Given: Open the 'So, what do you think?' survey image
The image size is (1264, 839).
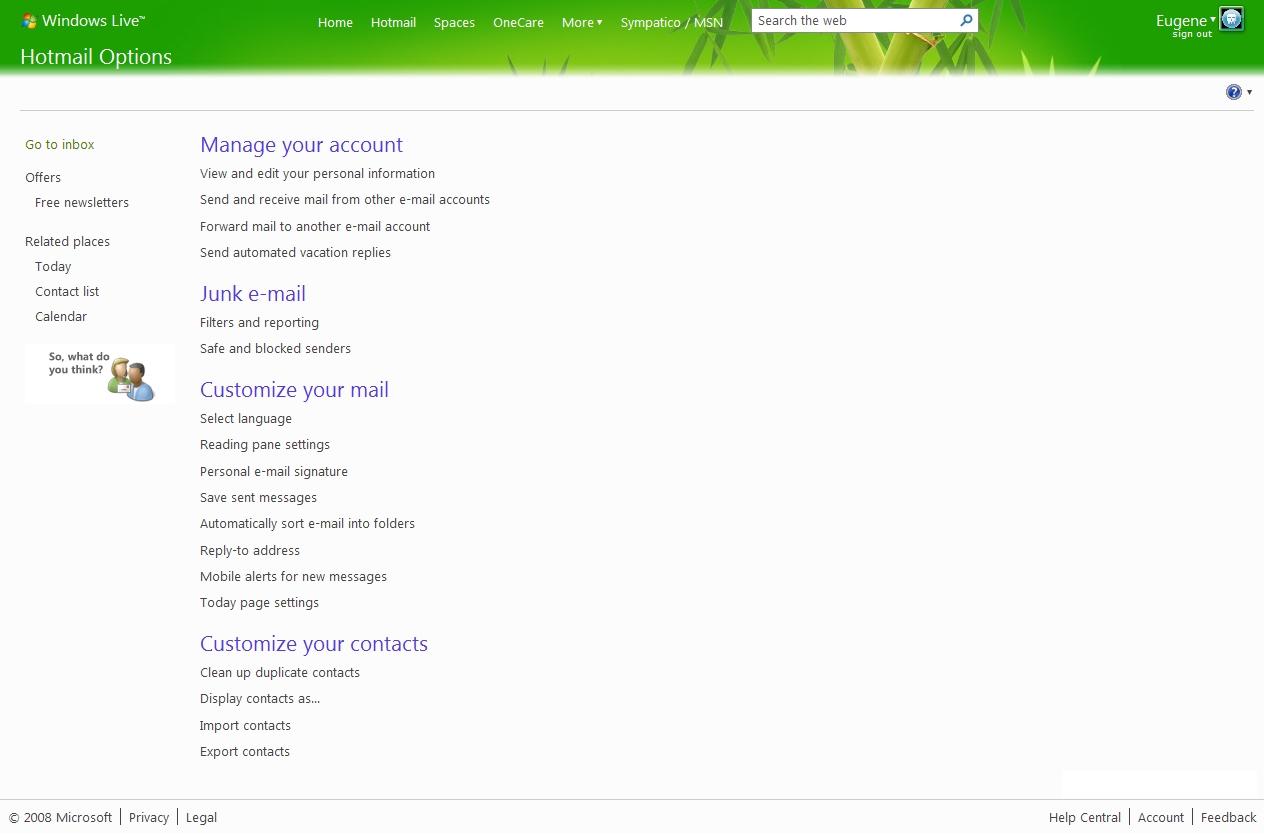Looking at the screenshot, I should click(x=100, y=374).
